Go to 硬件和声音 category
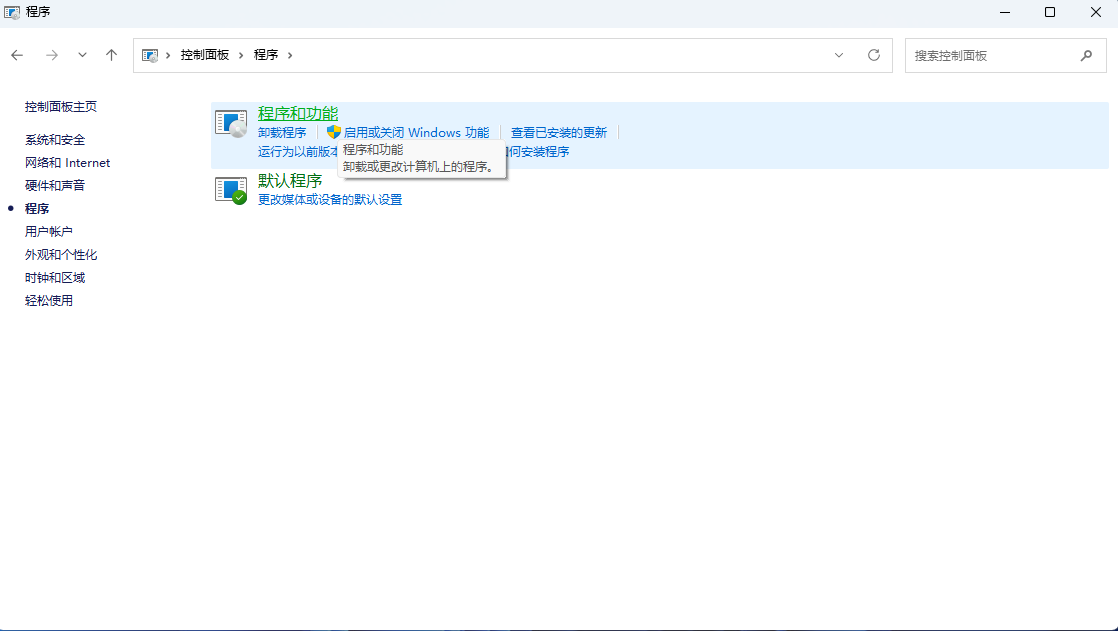This screenshot has height=631, width=1118. pyautogui.click(x=55, y=185)
